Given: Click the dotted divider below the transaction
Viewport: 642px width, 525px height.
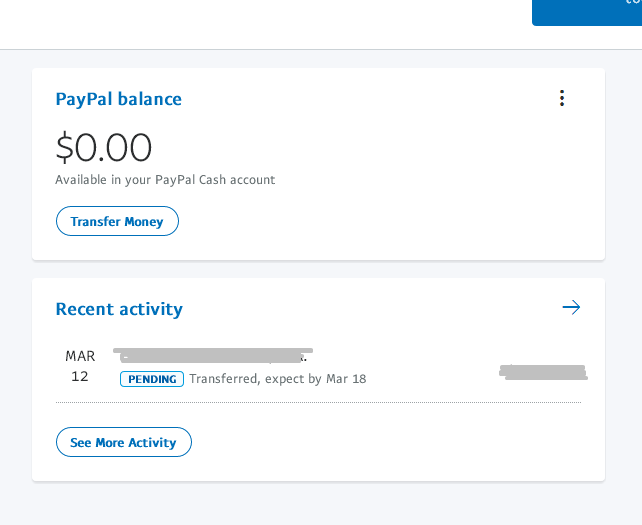Looking at the screenshot, I should 318,402.
